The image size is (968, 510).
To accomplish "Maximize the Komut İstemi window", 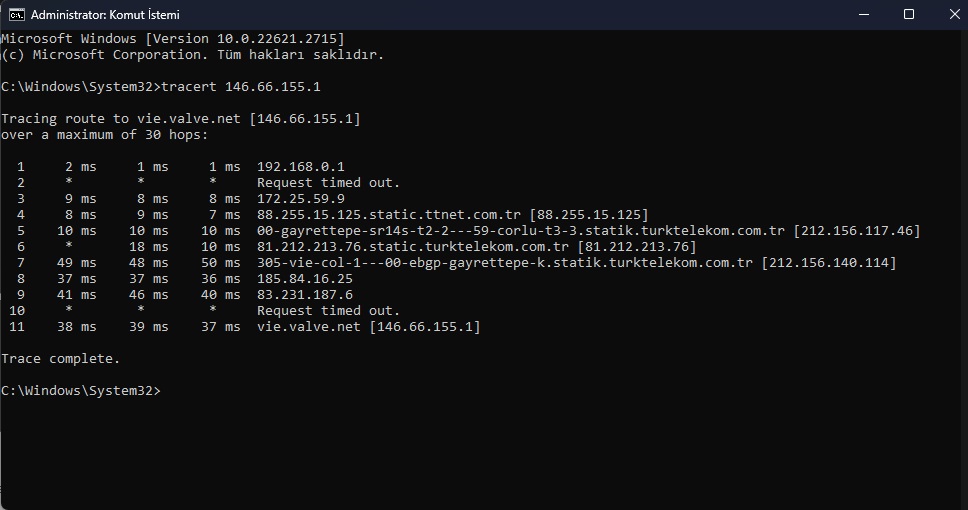I will click(x=909, y=14).
